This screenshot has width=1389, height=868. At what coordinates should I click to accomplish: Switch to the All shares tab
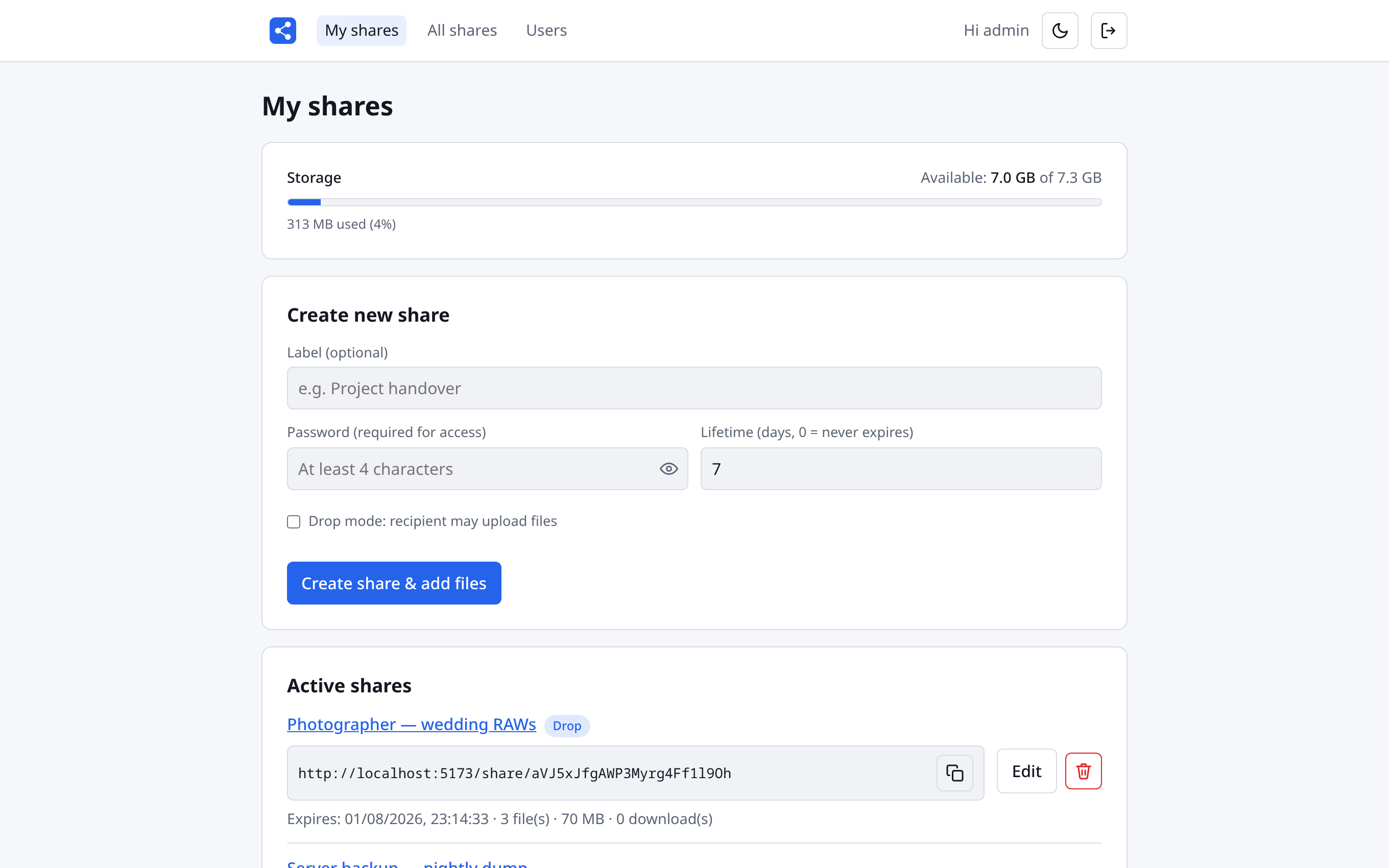[x=462, y=31]
